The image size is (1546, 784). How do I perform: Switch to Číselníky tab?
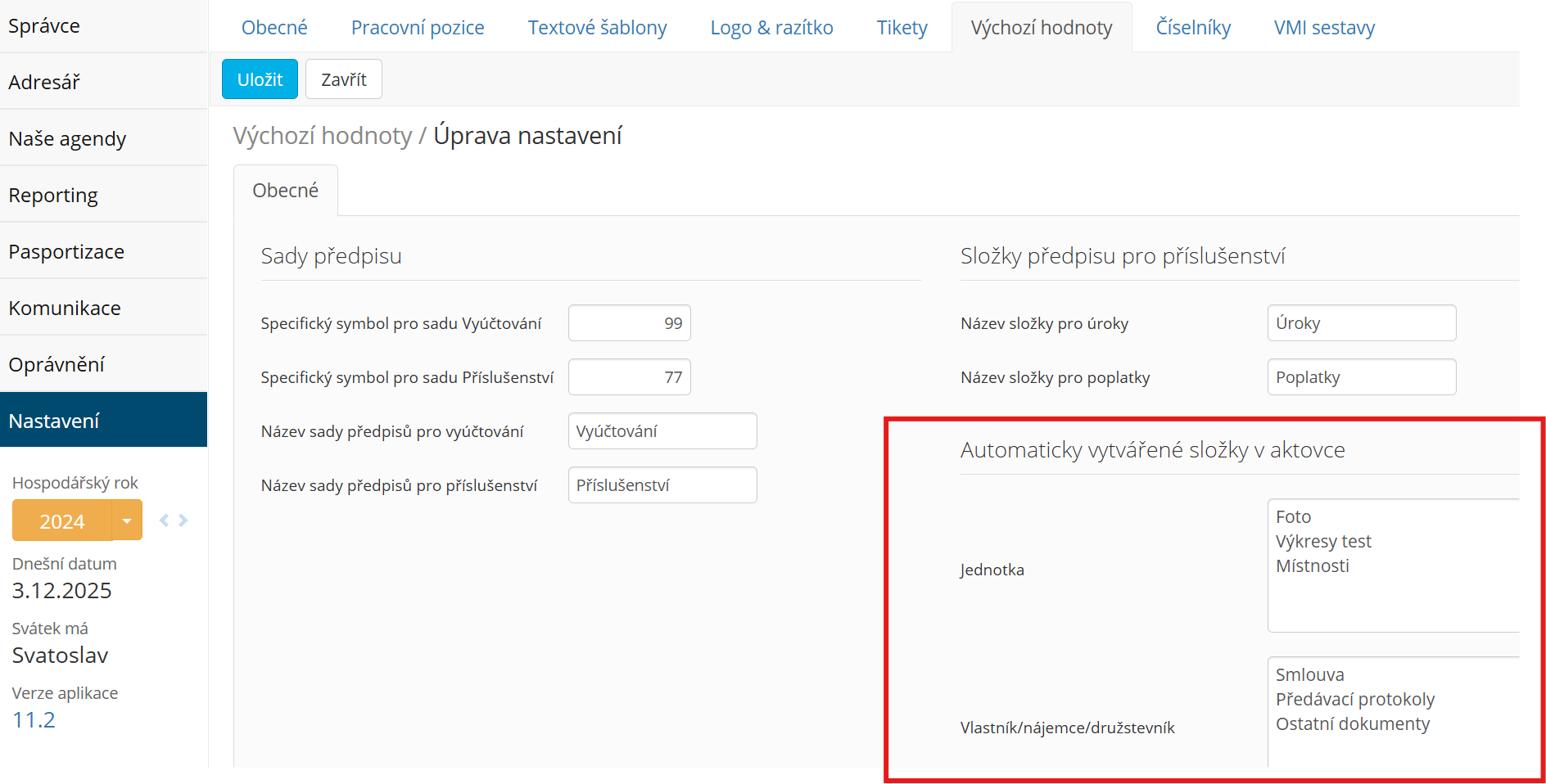click(x=1193, y=28)
